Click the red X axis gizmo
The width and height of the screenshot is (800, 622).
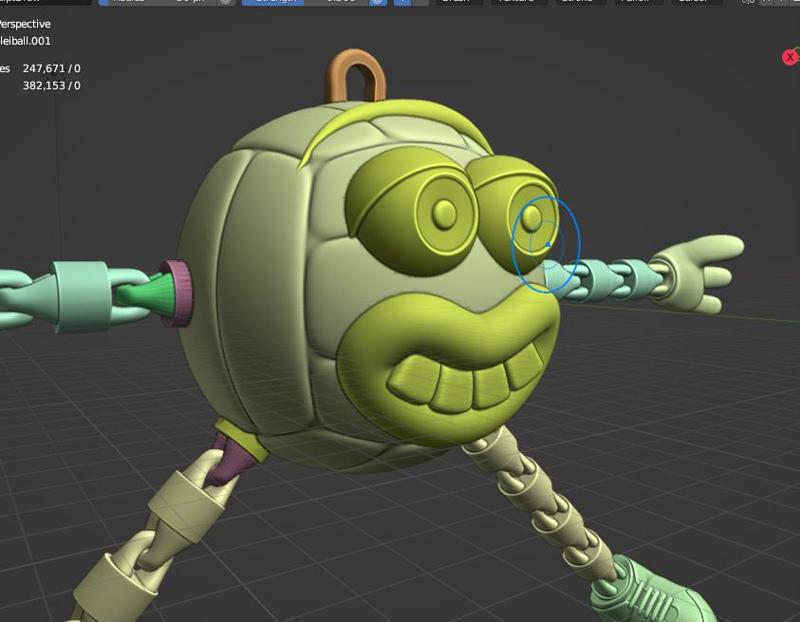pos(790,57)
